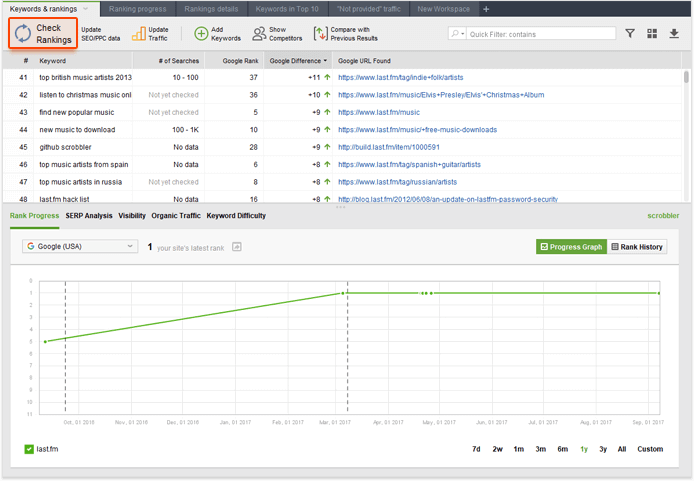Set graph range to 1m
The image size is (694, 481).
[x=519, y=449]
